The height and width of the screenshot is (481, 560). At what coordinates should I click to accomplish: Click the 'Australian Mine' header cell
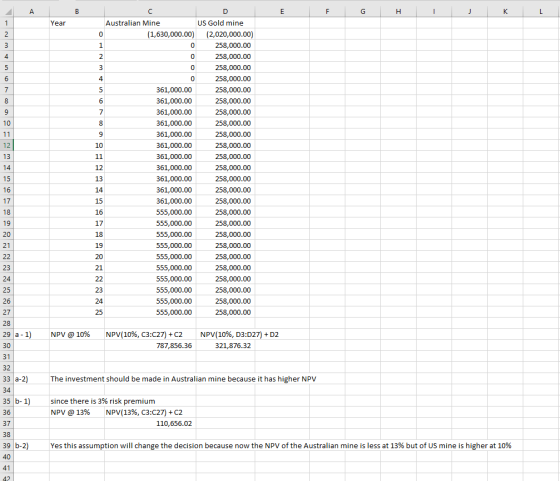pos(150,23)
